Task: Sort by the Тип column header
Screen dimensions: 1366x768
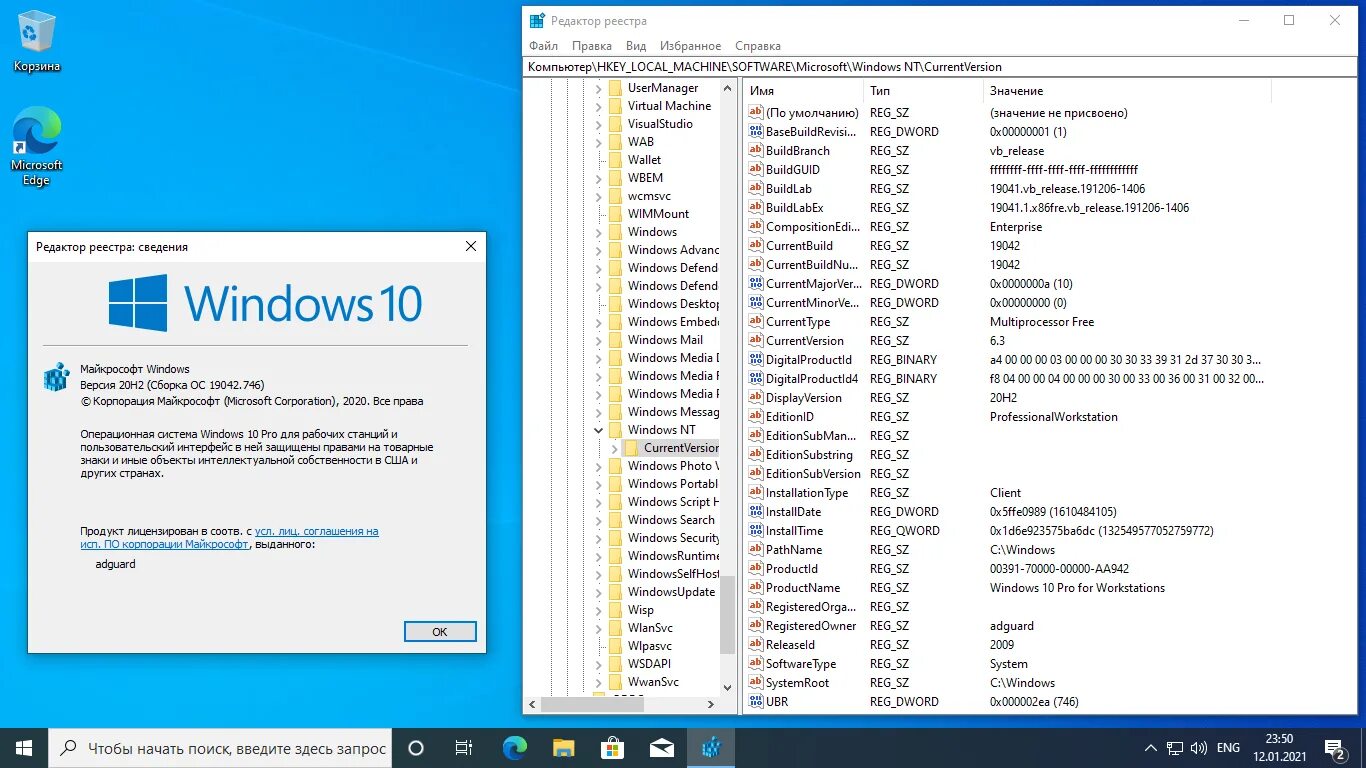Action: tap(923, 91)
